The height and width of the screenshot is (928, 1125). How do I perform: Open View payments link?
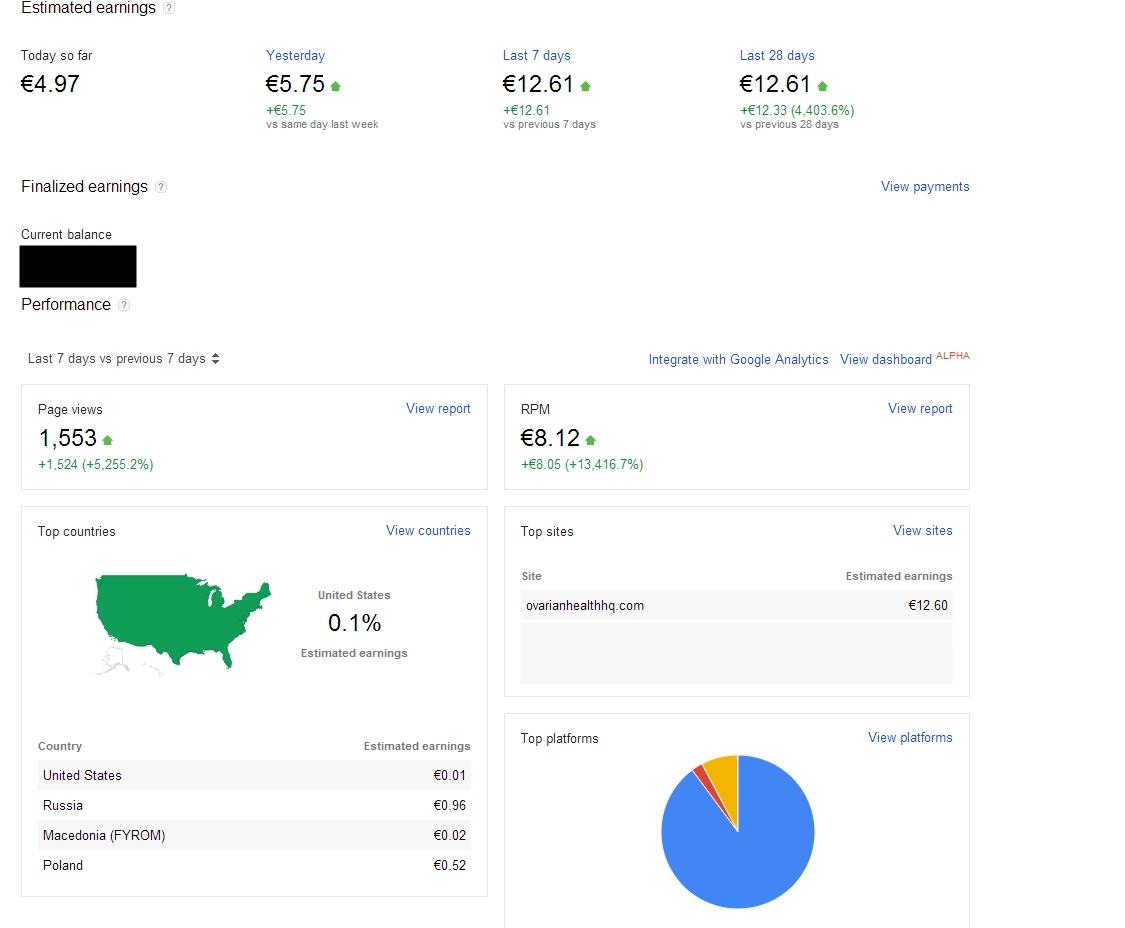click(924, 187)
